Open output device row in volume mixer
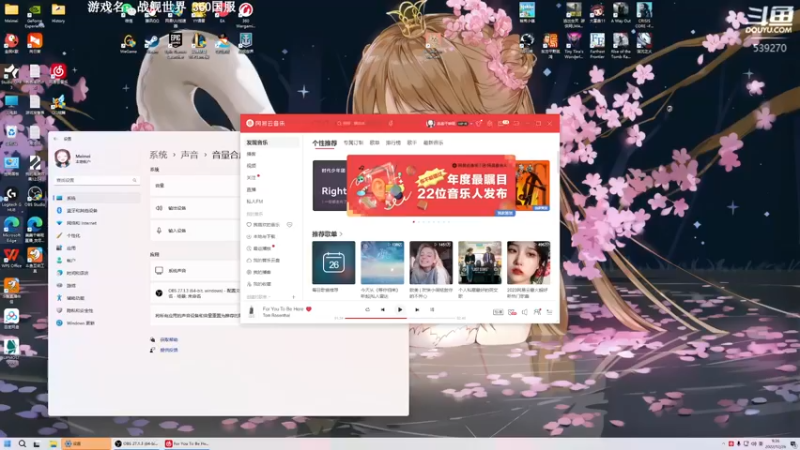 tap(196, 208)
